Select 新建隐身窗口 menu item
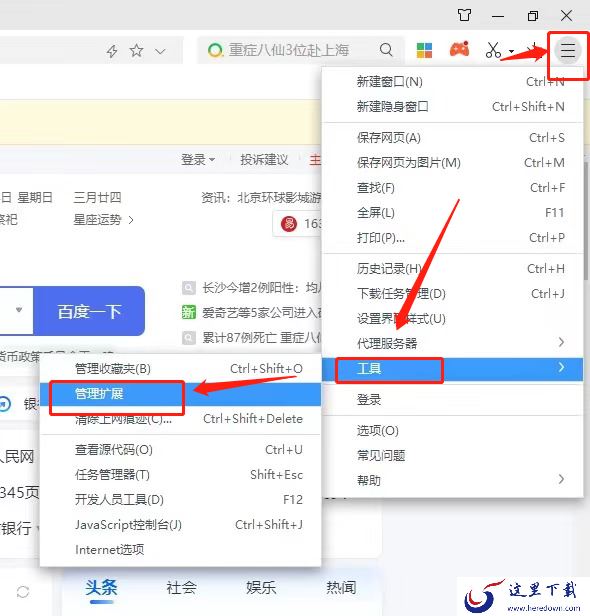Screen dimensions: 590x616 pyautogui.click(x=453, y=106)
